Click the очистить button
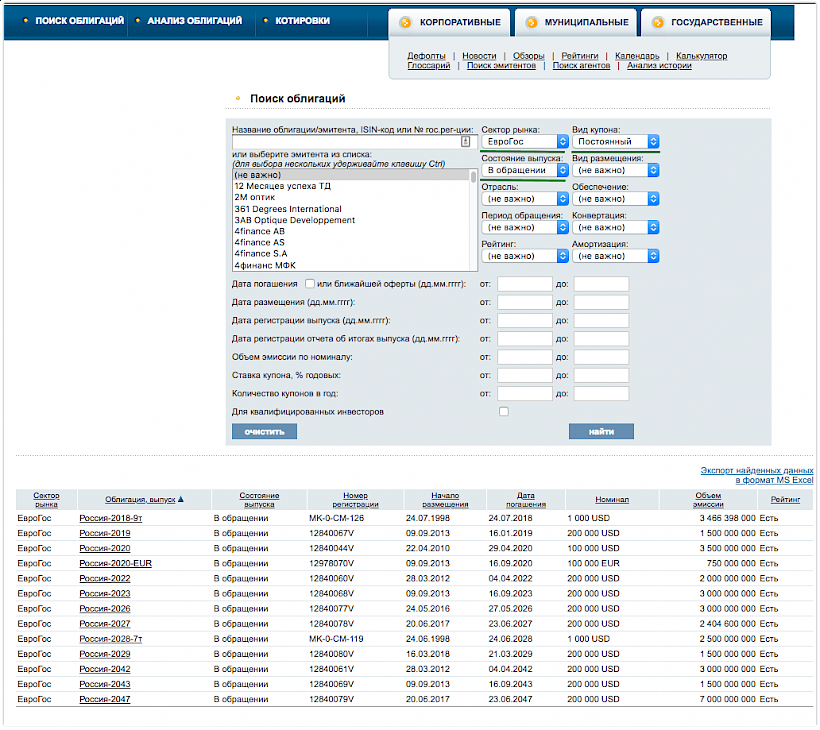Screen dimensions: 820x730 point(265,431)
